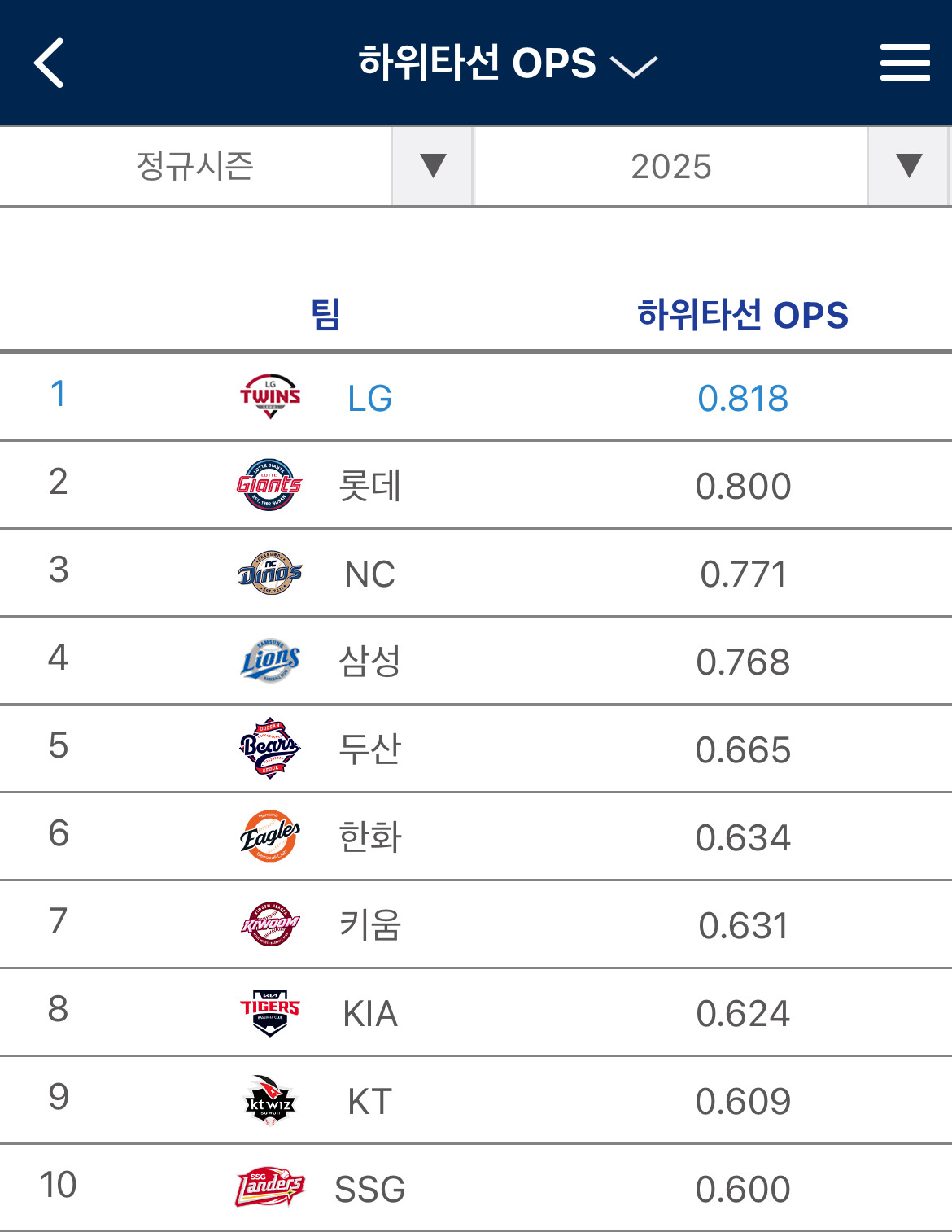
Task: Click the Lotte Giants logo
Action: 269,485
